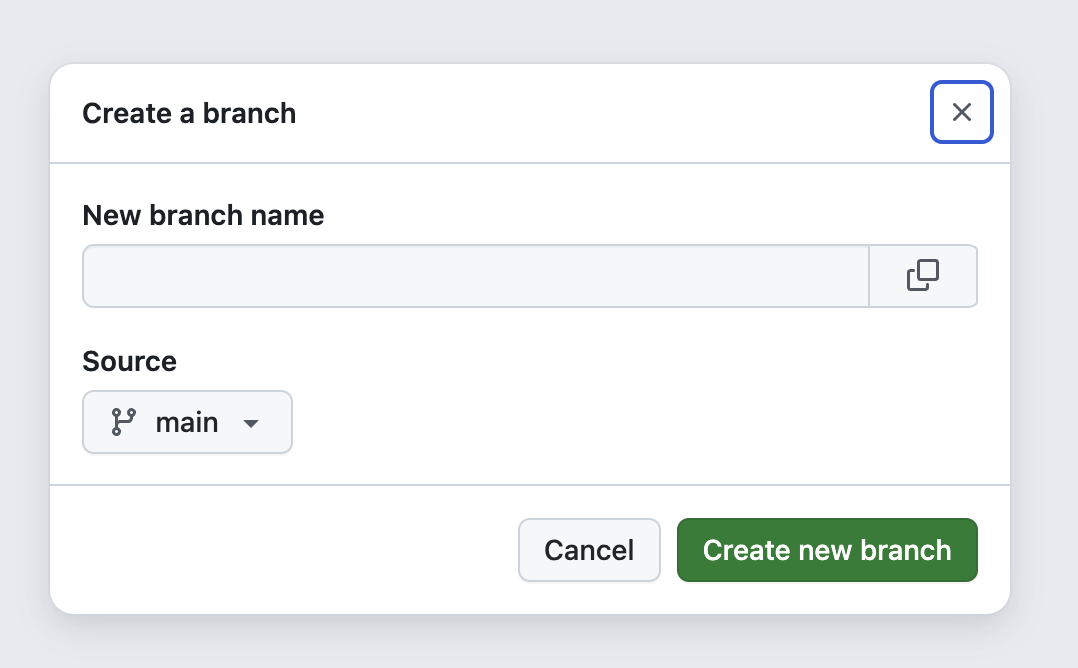Expand the Source branch selector
Screen dimensions: 1078x668
pyautogui.click(x=187, y=422)
